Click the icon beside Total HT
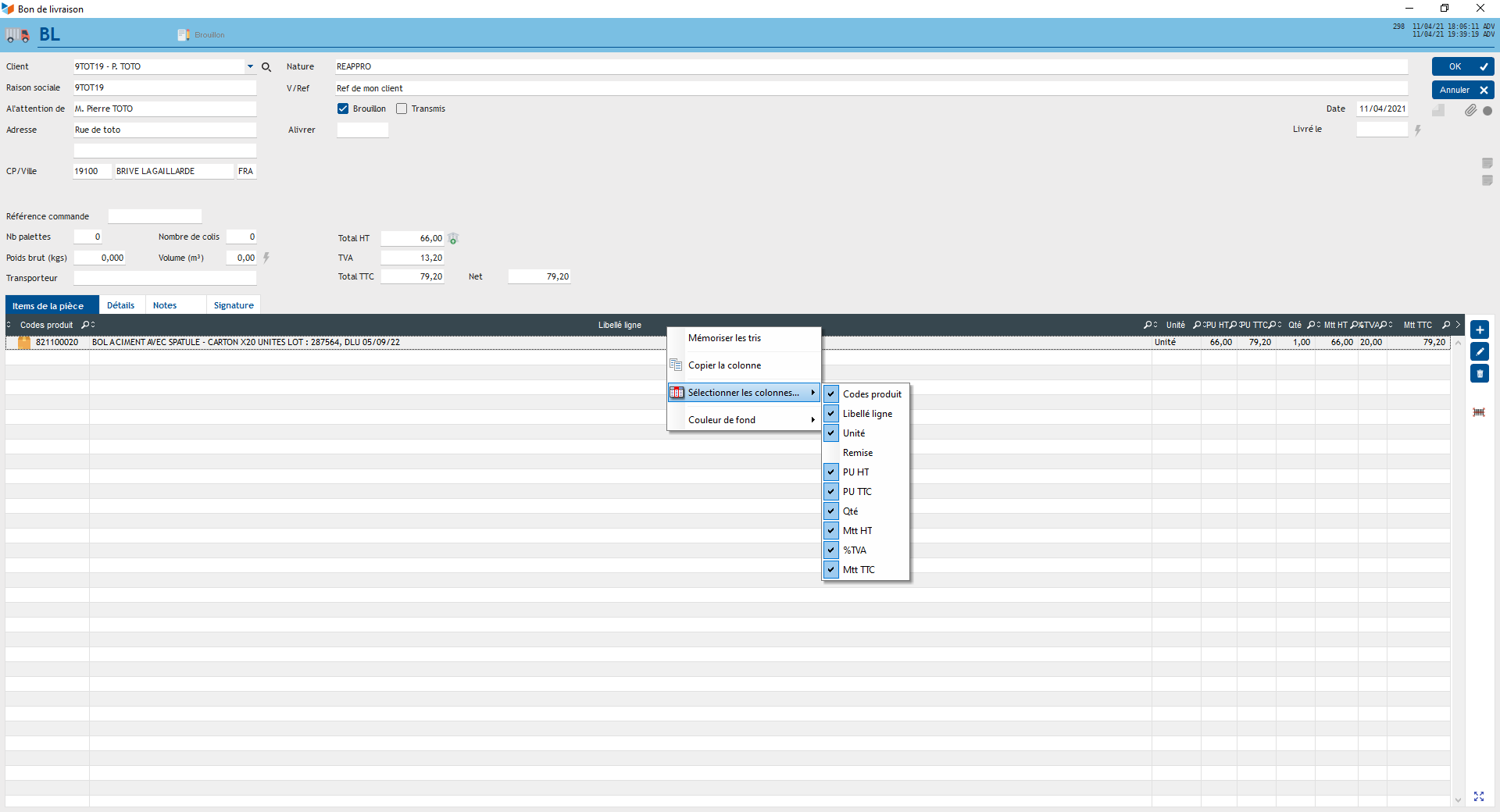The width and height of the screenshot is (1500, 812). (453, 239)
